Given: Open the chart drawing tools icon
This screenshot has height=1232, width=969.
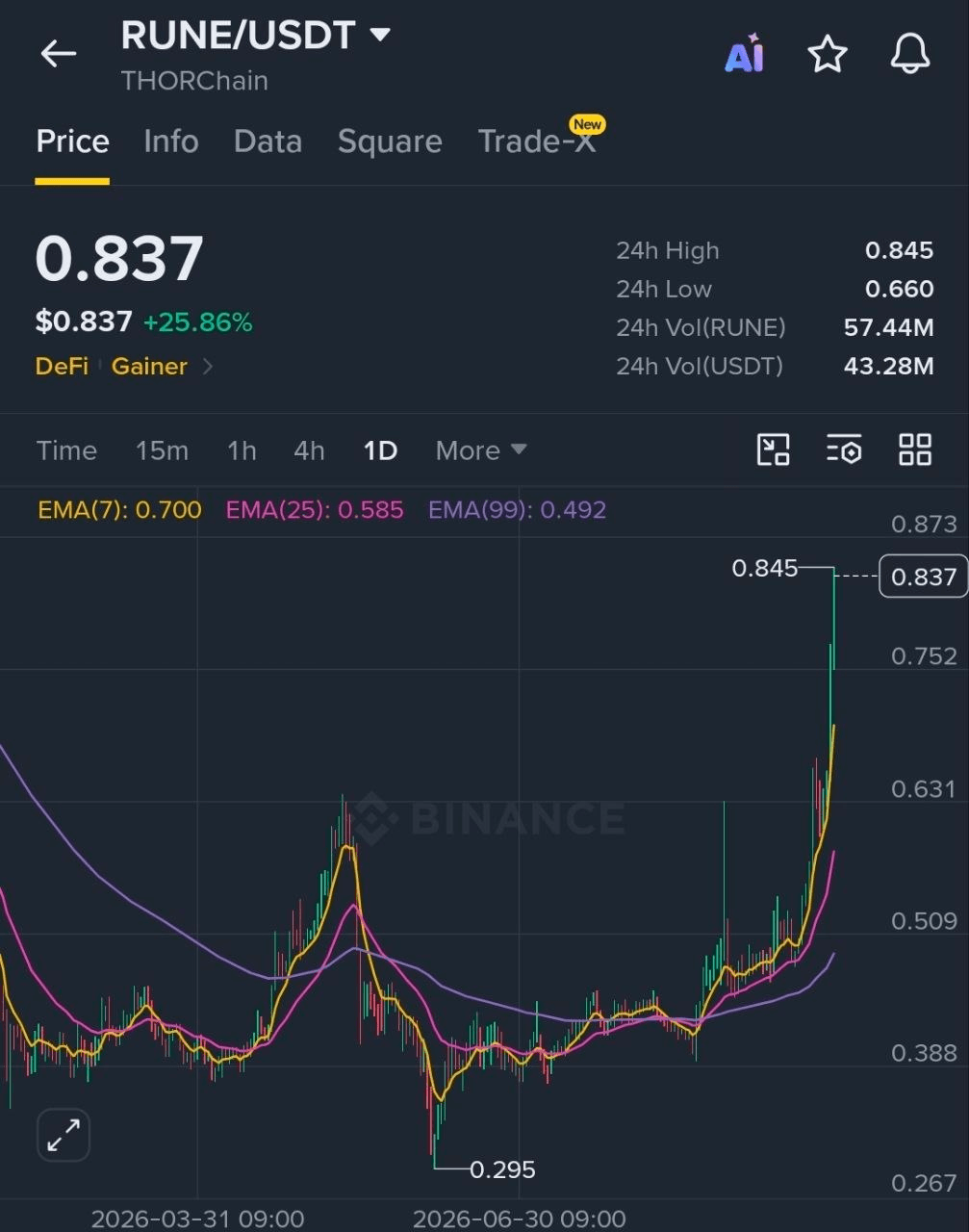Looking at the screenshot, I should tap(774, 449).
